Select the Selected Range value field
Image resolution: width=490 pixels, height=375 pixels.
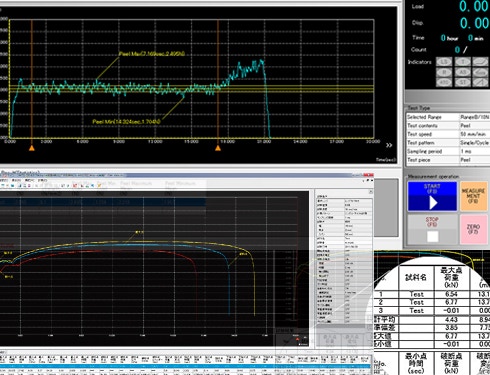pos(475,117)
